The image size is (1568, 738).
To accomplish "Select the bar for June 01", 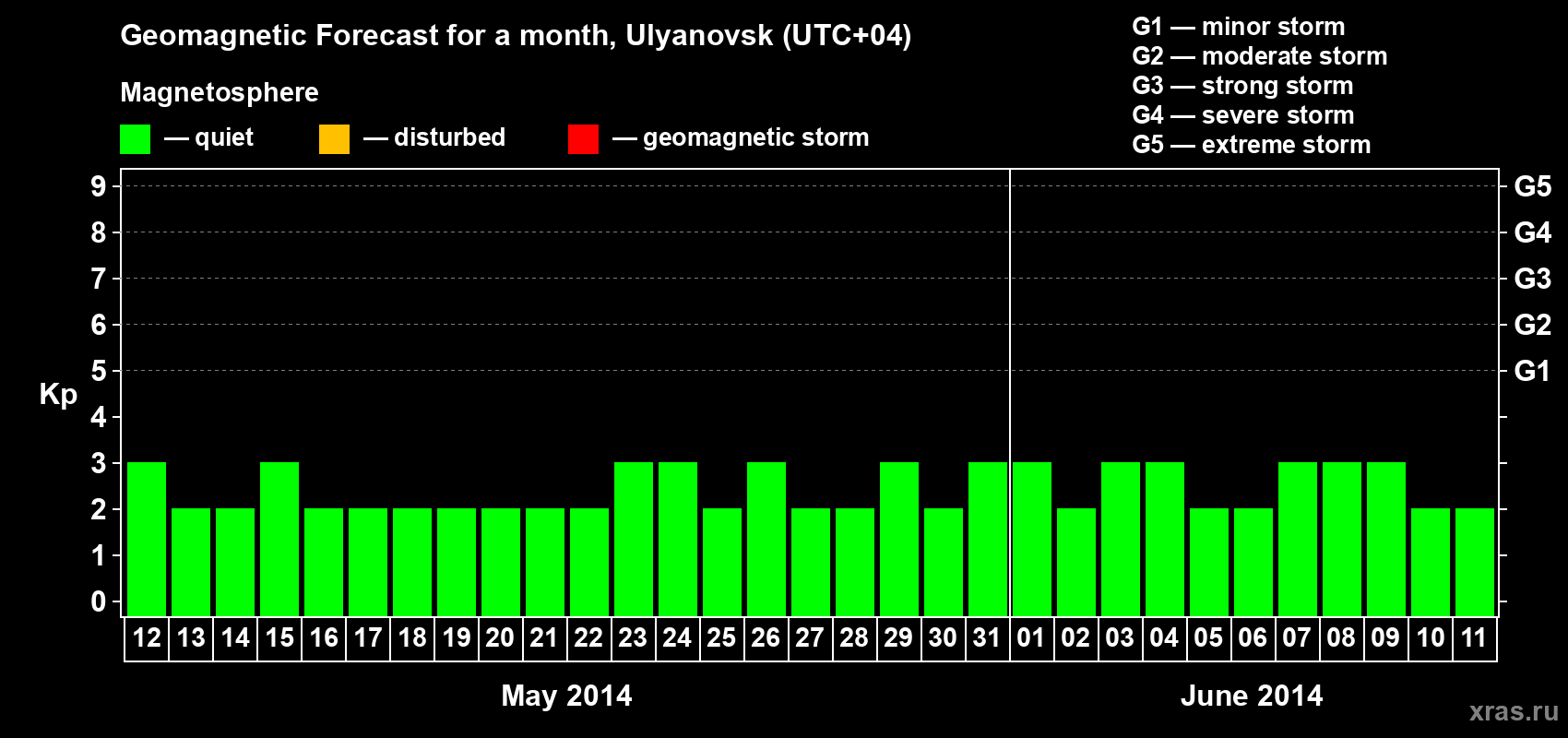I will click(1032, 539).
